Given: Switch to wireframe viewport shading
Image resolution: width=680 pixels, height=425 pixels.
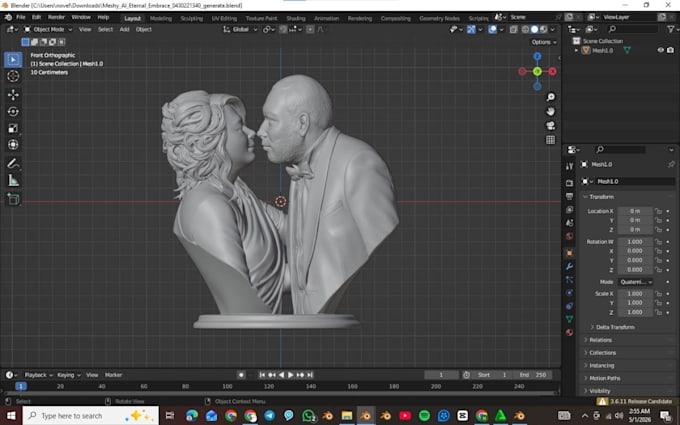Looking at the screenshot, I should [525, 29].
